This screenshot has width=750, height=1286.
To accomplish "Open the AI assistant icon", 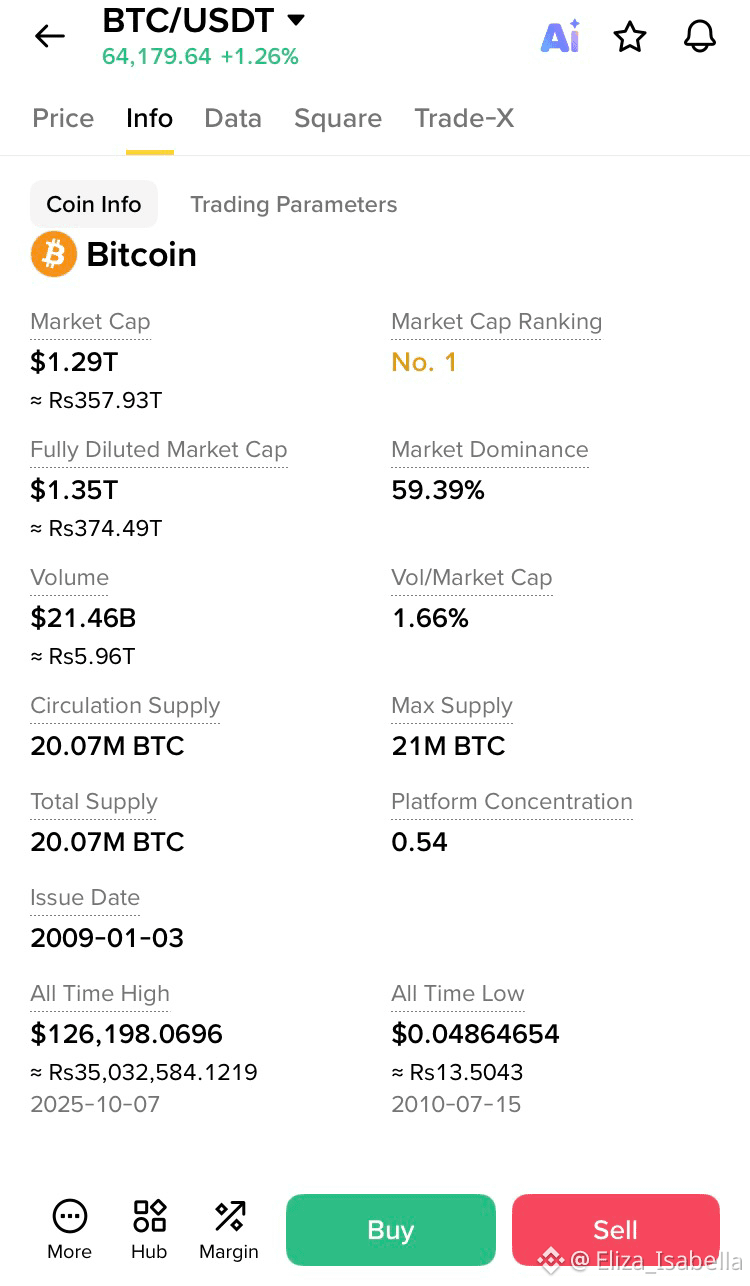I will tap(560, 36).
